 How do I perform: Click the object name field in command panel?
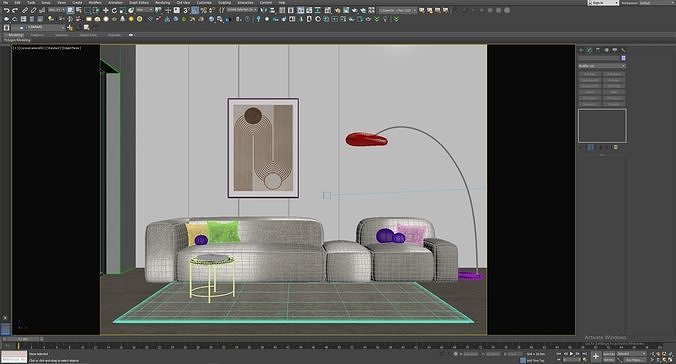[599, 58]
